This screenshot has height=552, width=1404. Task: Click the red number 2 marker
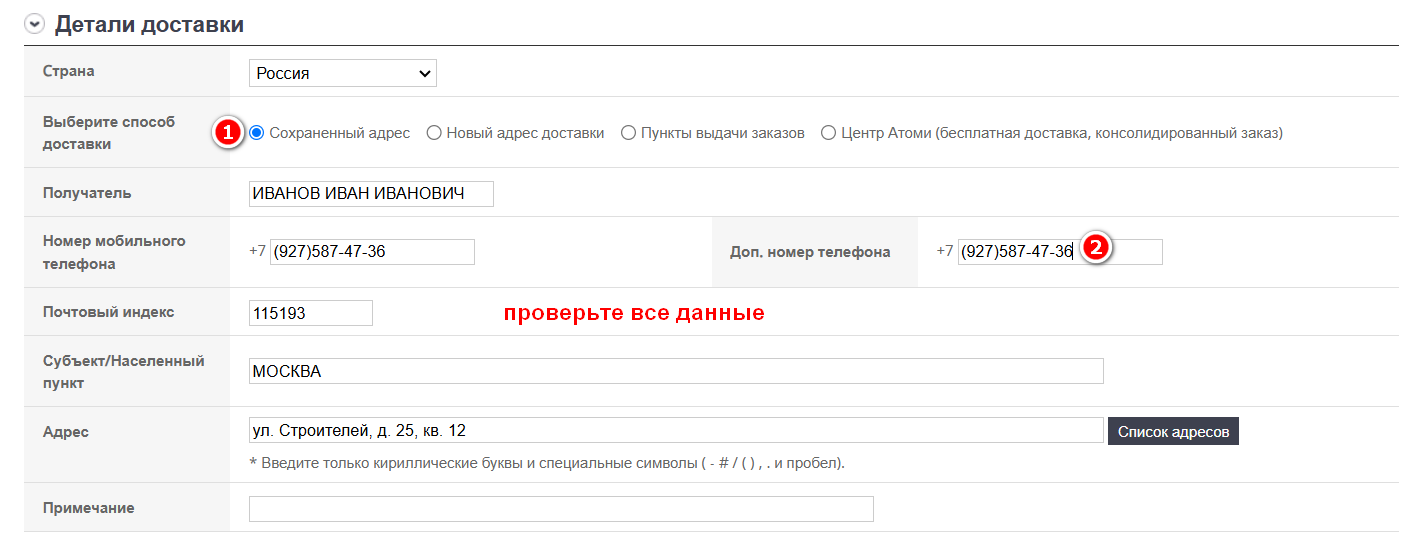1095,248
